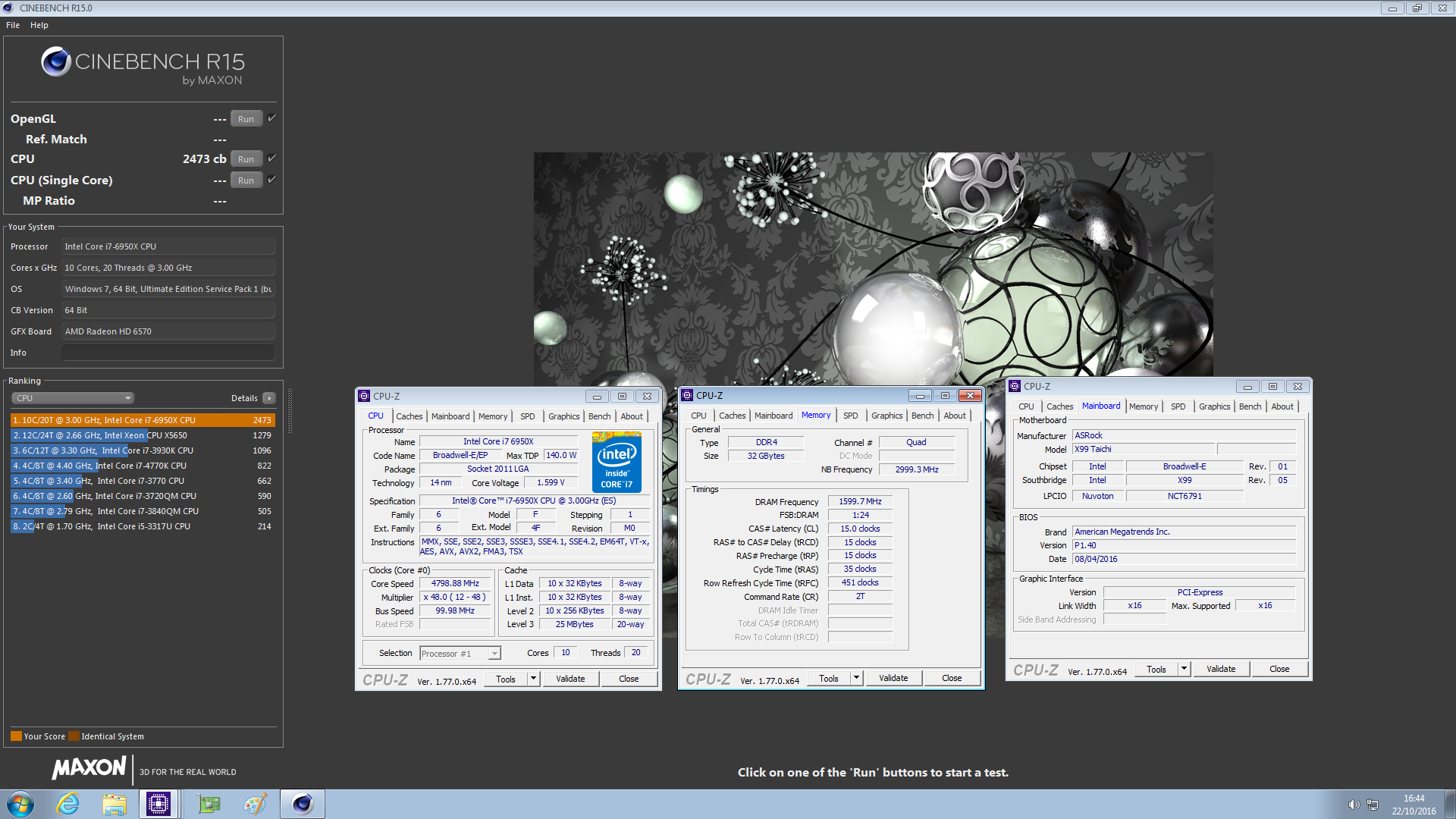Open Tools dropdown arrow in Memory CPU-Z

coord(856,678)
